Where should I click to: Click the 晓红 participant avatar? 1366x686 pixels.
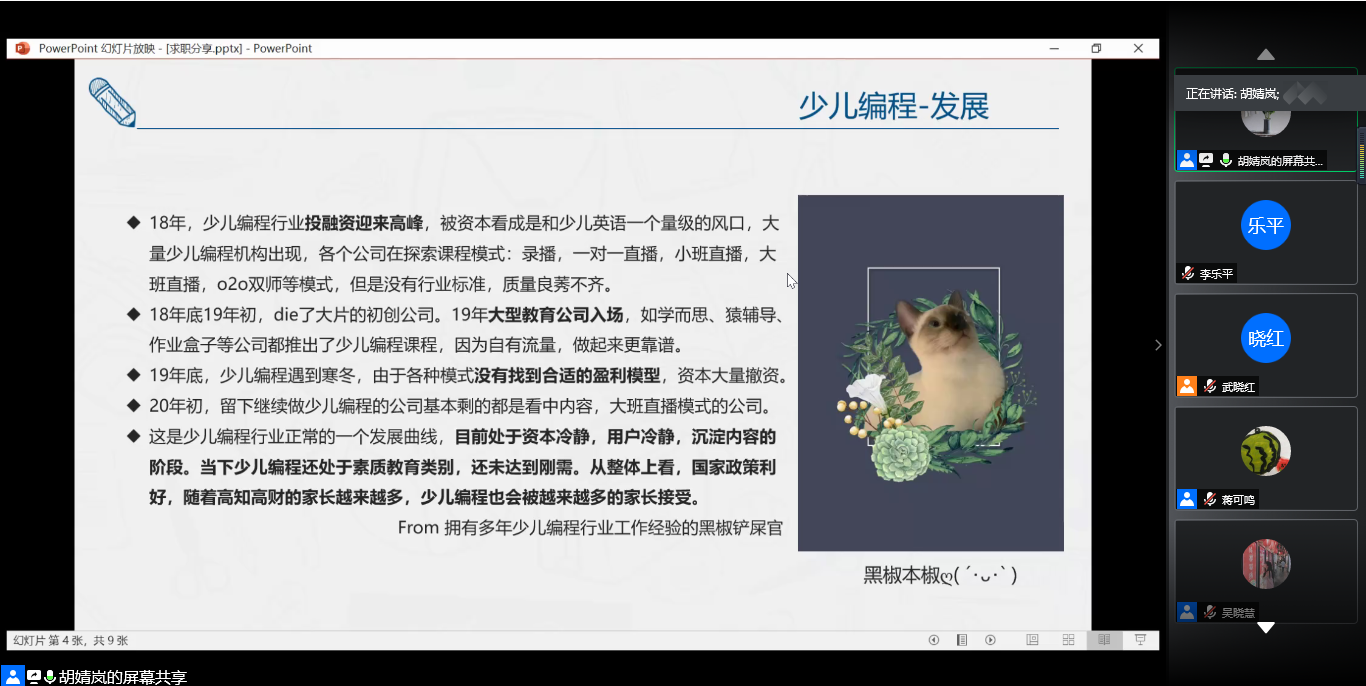coord(1265,339)
